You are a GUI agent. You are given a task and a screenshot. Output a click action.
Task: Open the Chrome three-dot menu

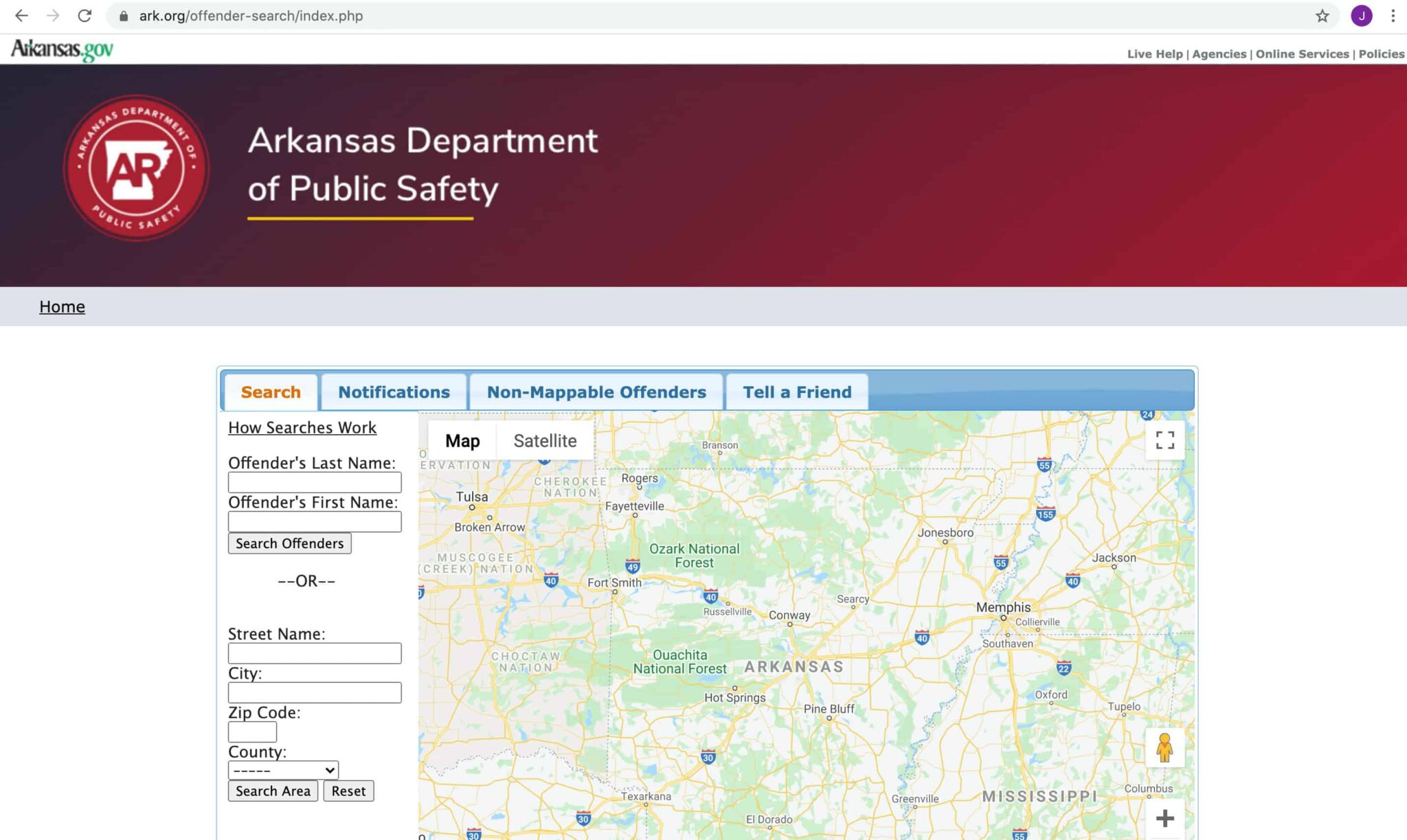click(1393, 16)
